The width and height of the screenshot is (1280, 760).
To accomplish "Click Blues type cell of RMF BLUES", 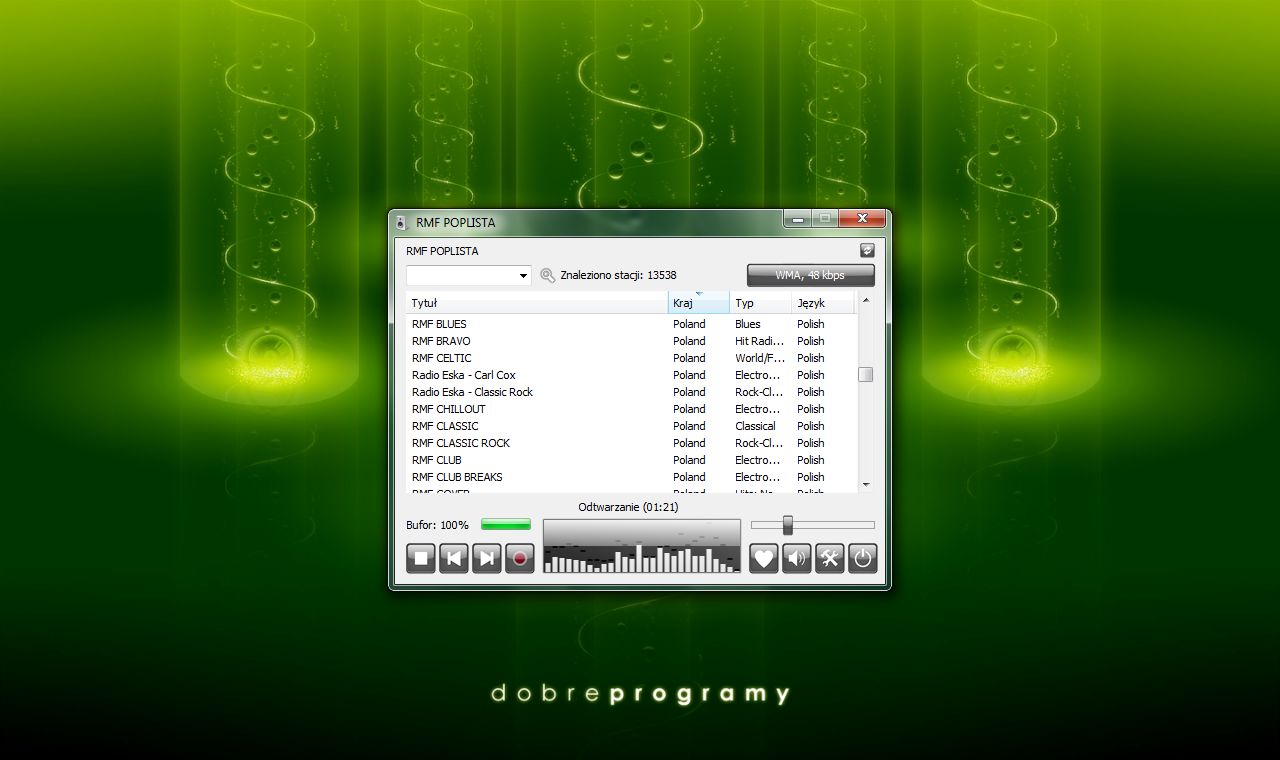I will point(748,324).
